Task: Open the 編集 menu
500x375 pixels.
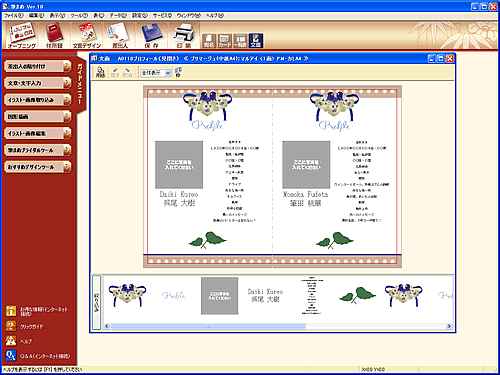Action: (x=36, y=15)
